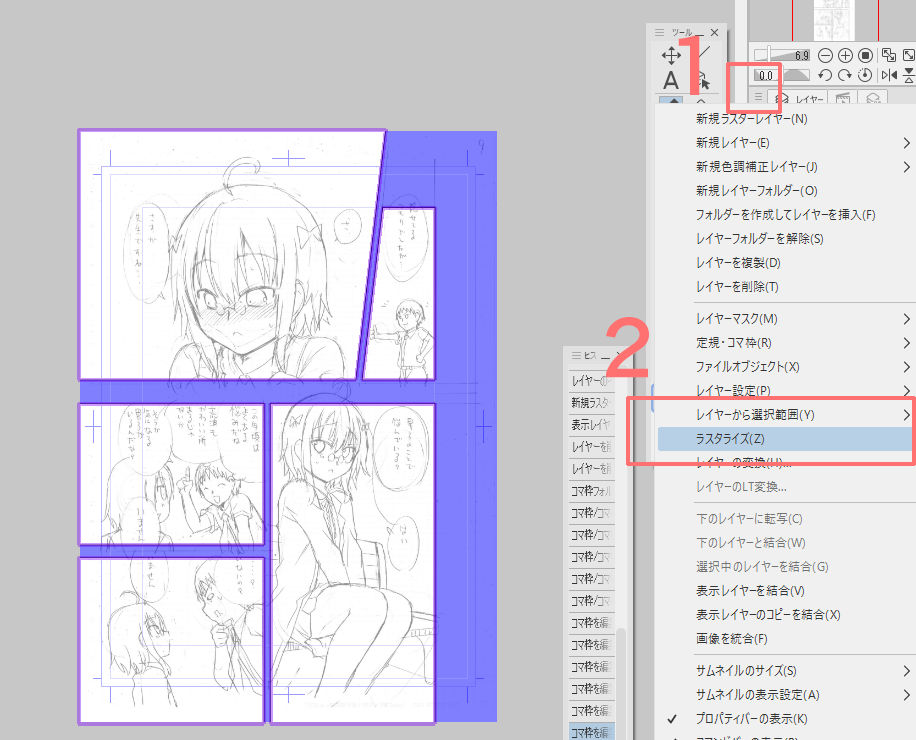The height and width of the screenshot is (740, 916).
Task: Select the 新規ラスタ history entry
Action: coord(591,403)
